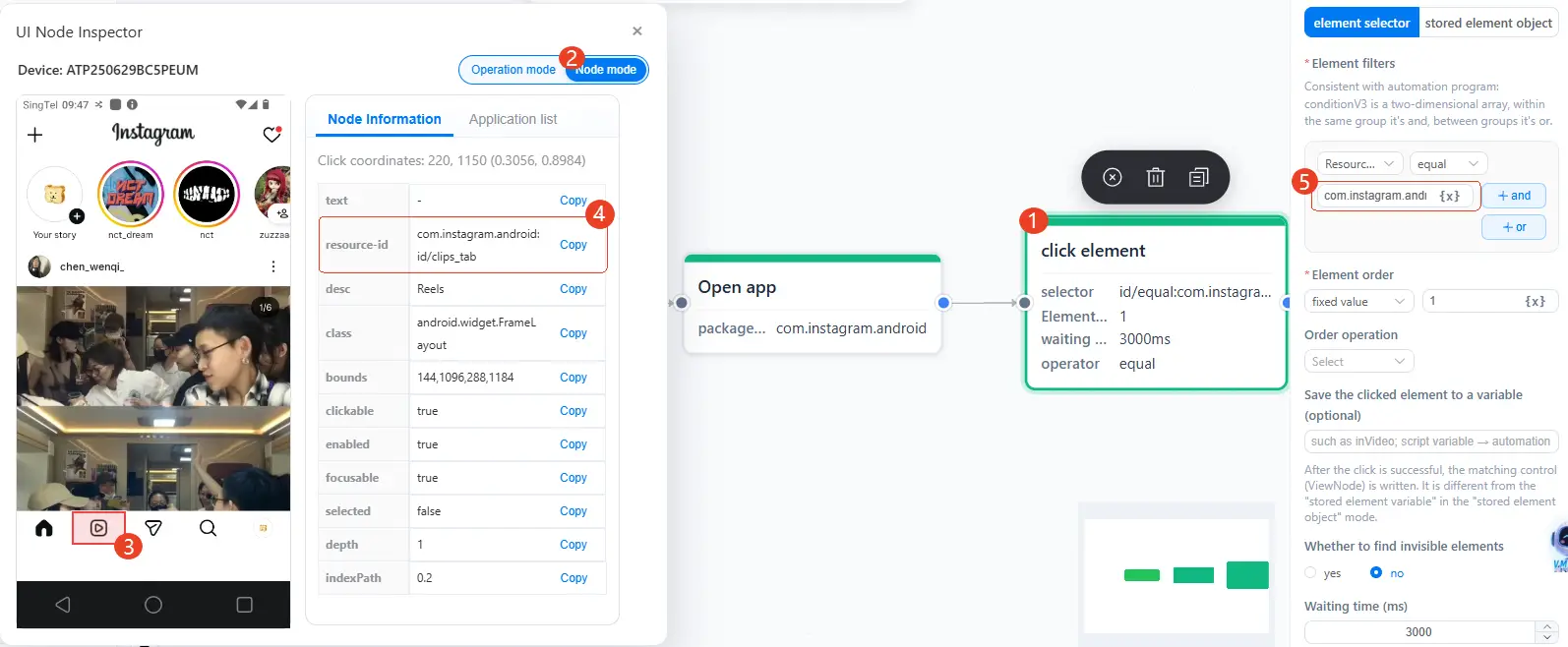Copy the bounds value
The width and height of the screenshot is (1568, 647).
pos(573,378)
